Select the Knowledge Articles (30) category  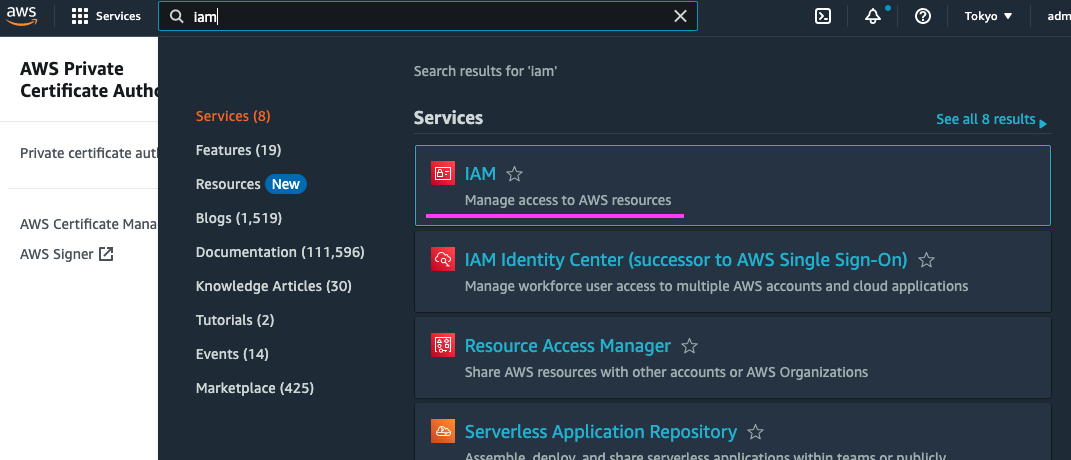273,286
